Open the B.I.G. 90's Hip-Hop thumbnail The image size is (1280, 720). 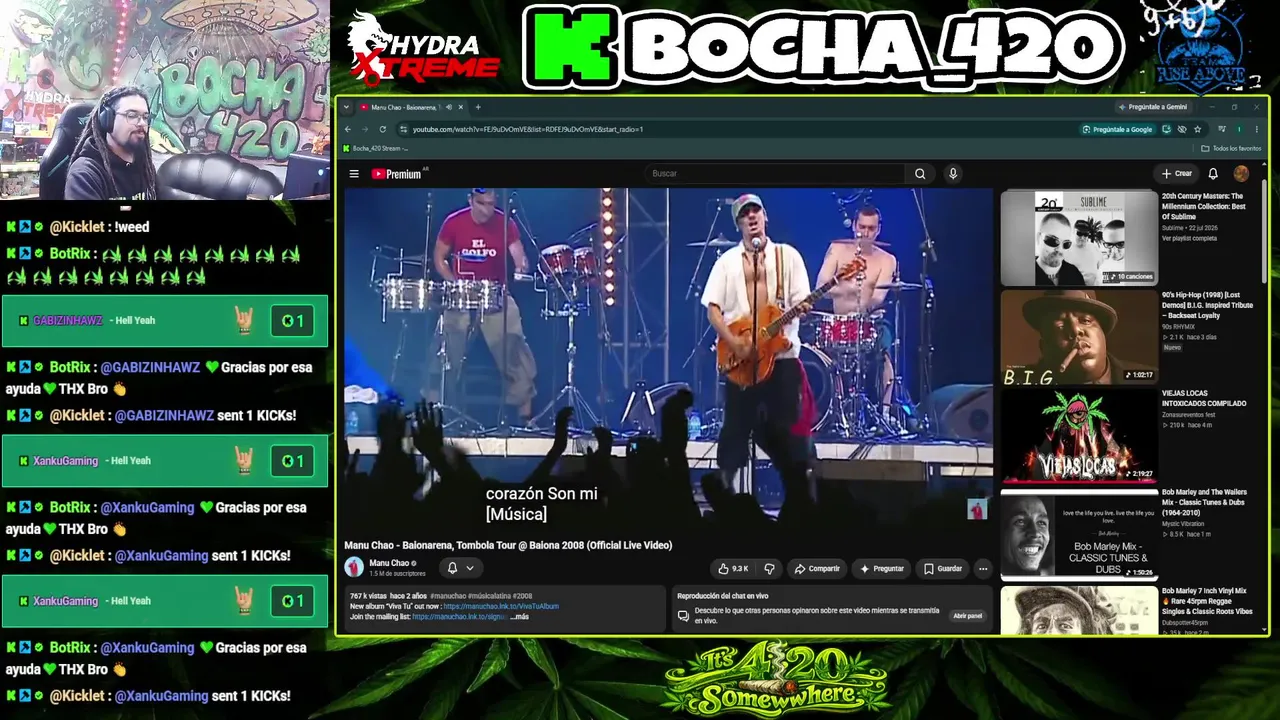(x=1079, y=337)
